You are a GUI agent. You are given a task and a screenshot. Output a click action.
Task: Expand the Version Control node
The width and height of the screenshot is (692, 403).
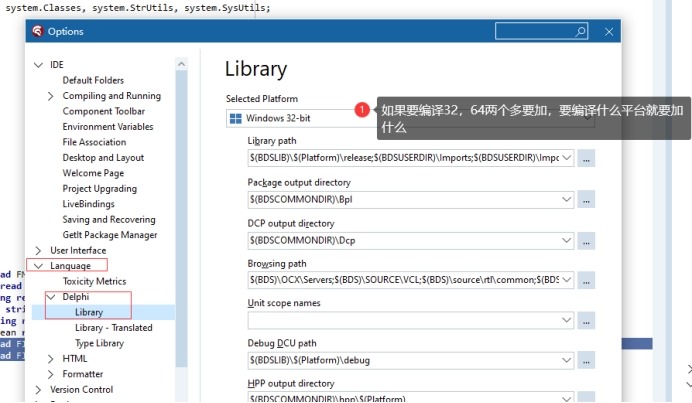point(38,389)
